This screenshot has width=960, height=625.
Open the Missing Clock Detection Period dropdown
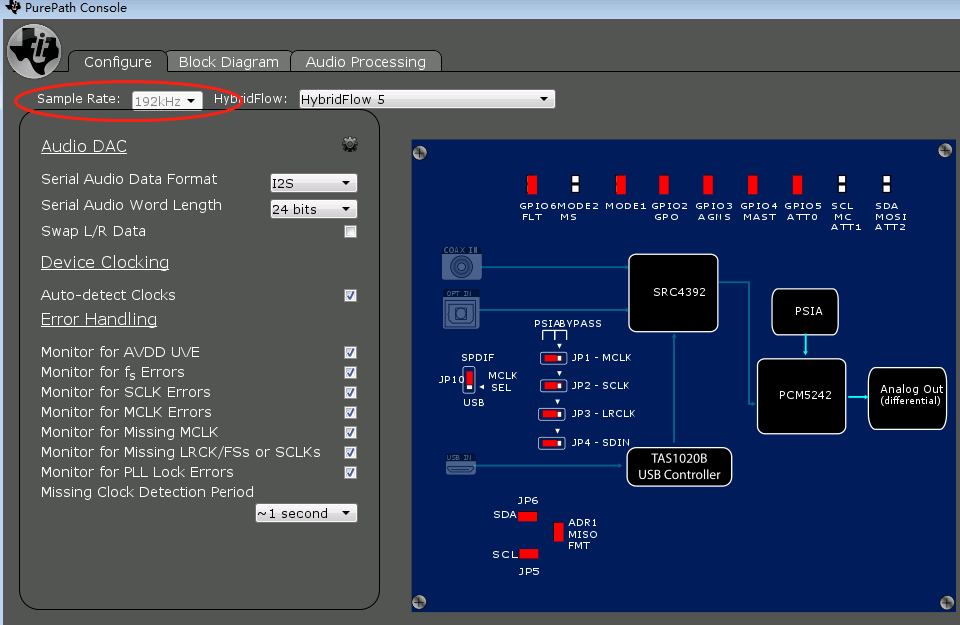coord(306,513)
